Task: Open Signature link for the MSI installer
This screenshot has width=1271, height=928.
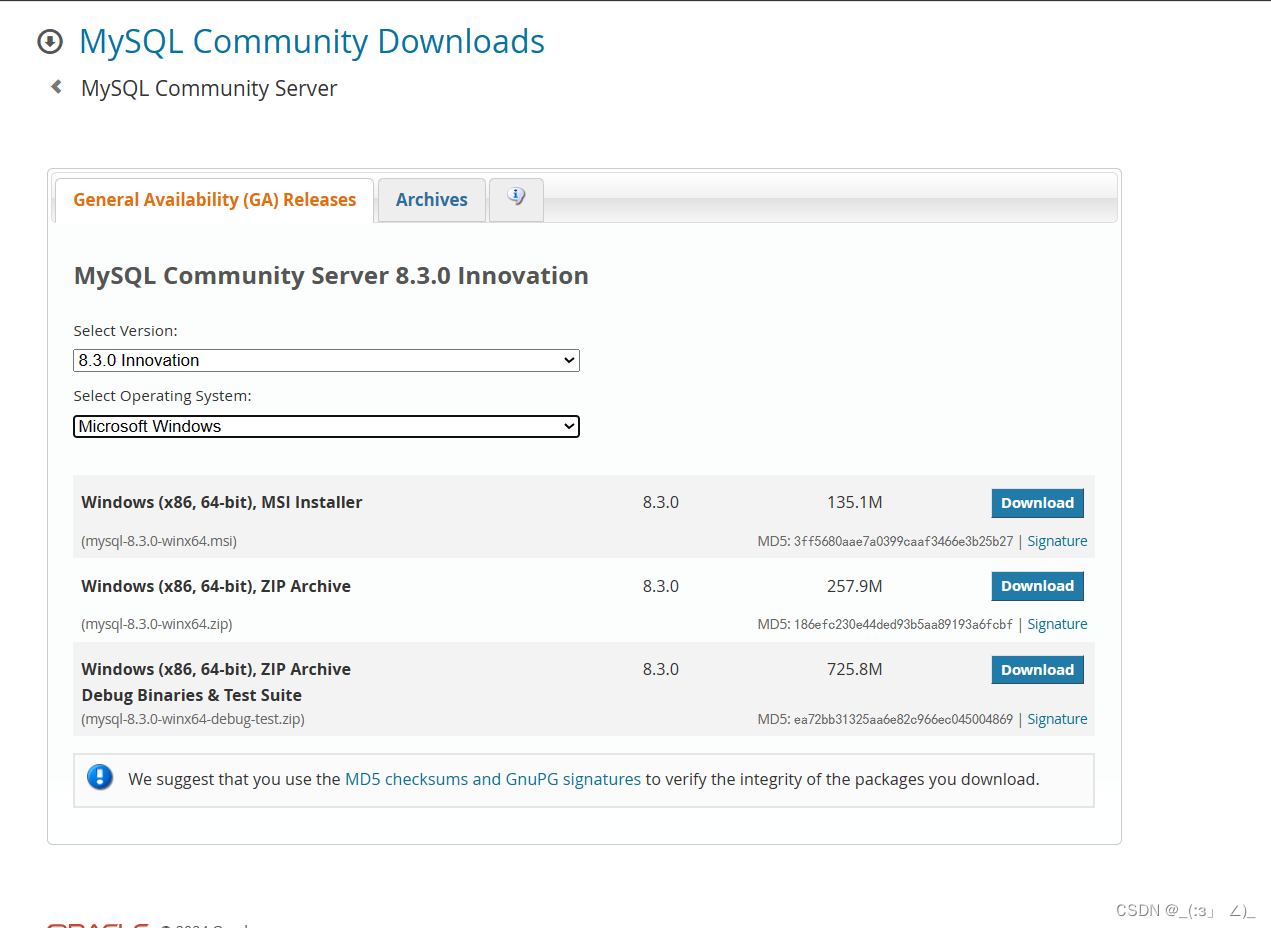Action: [x=1057, y=541]
